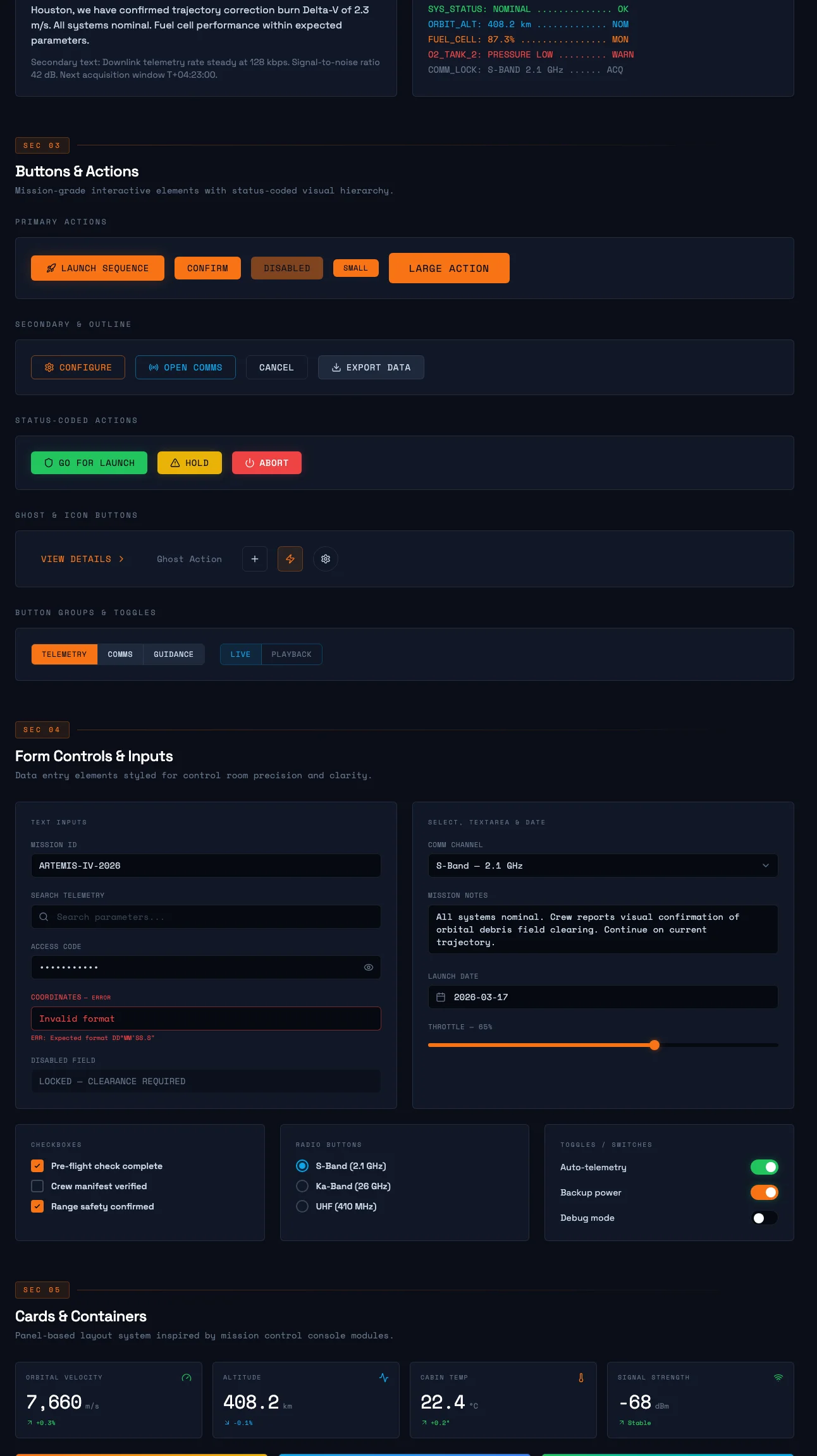This screenshot has width=817, height=1456.
Task: Select S-Band (2.1 GHz) radio option
Action: click(x=302, y=1166)
